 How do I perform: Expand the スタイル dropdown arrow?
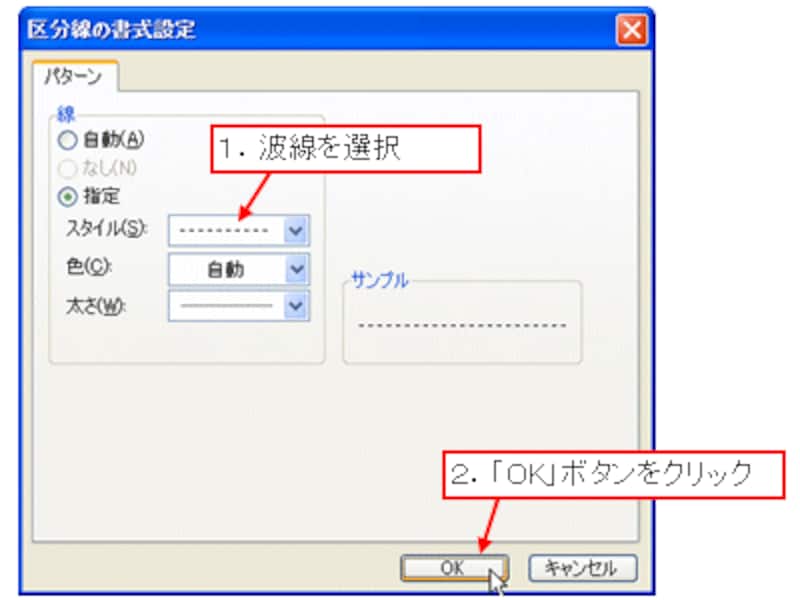pyautogui.click(x=296, y=231)
